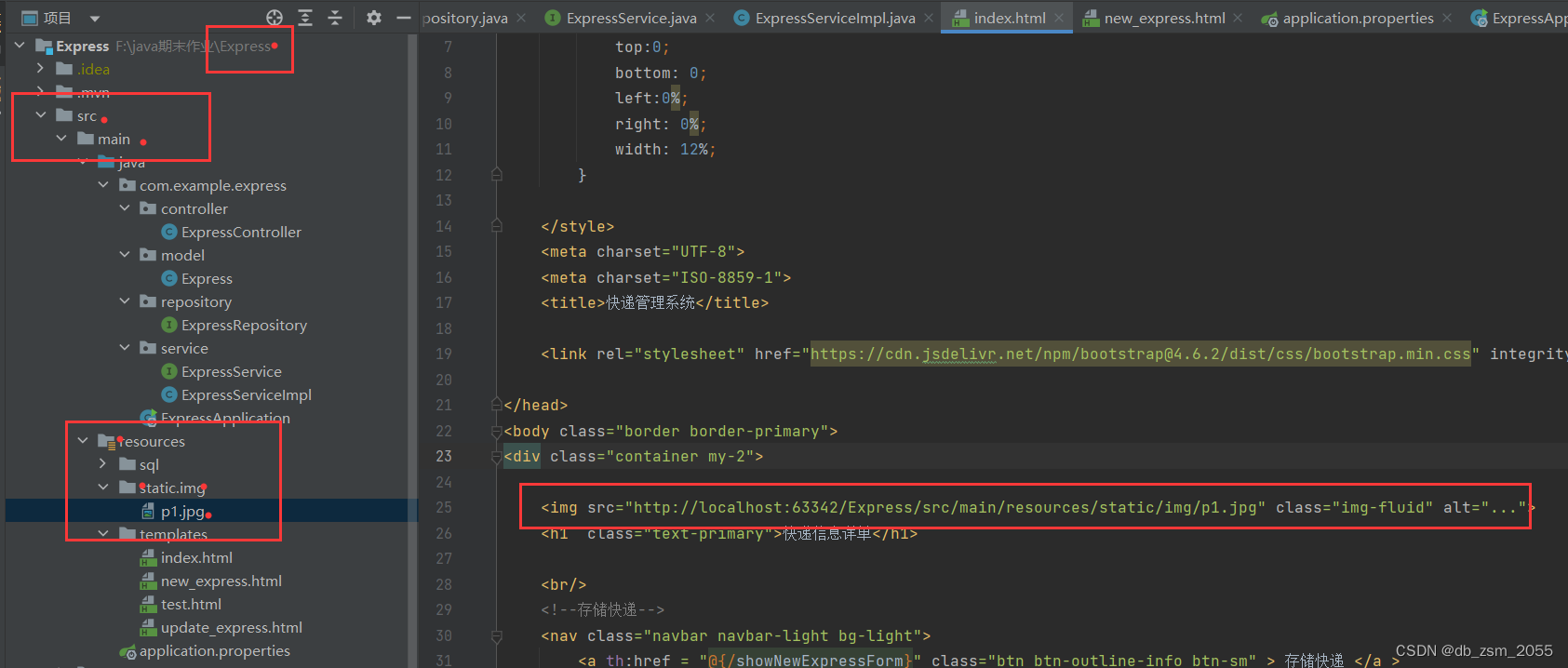Image resolution: width=1568 pixels, height=668 pixels.
Task: Close the ExpressService.java tab
Action: tap(710, 18)
